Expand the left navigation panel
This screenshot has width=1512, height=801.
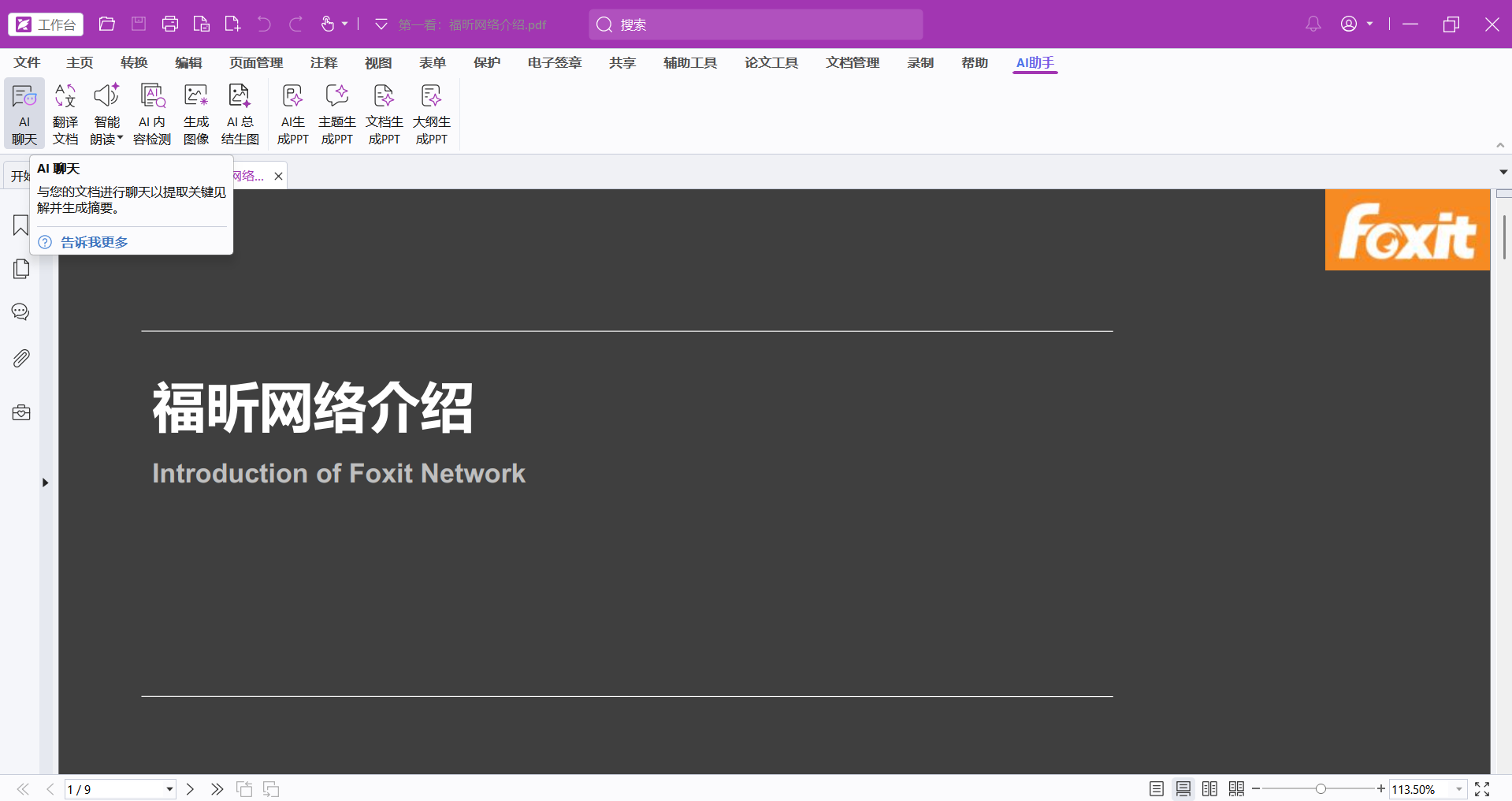[45, 482]
